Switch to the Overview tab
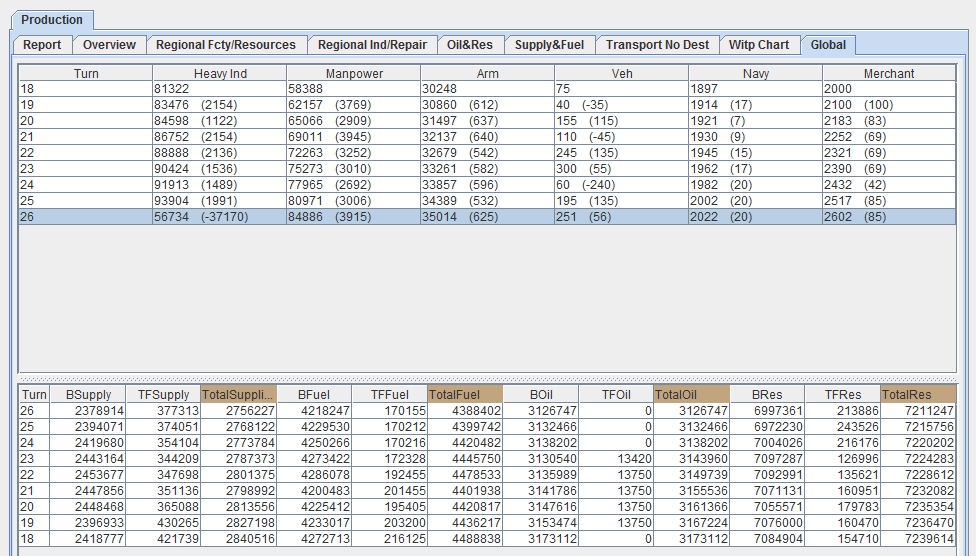The width and height of the screenshot is (976, 556). [x=109, y=45]
